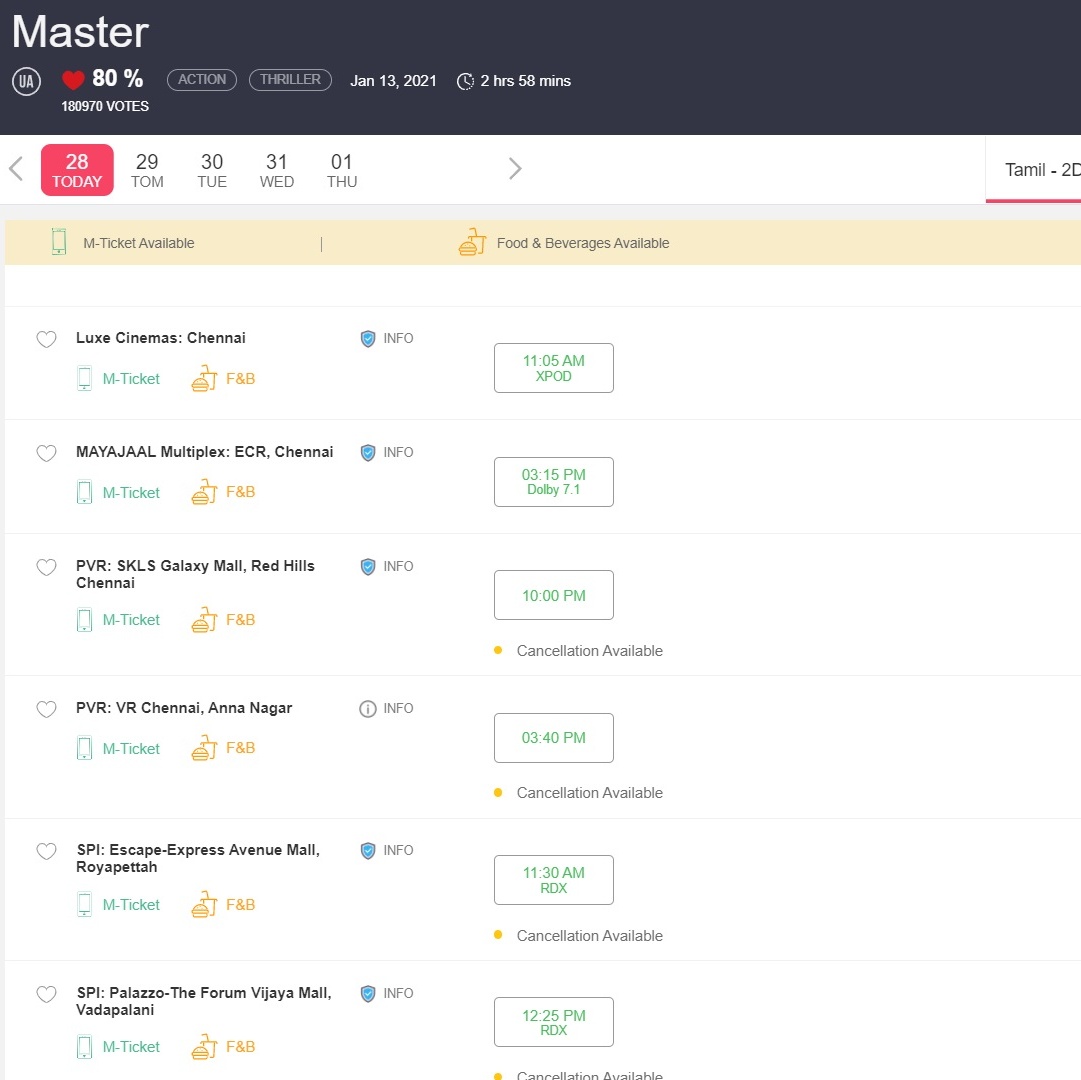Click F&B burger icon under PVR: VR Chennai
The image size is (1081, 1080).
coord(204,748)
